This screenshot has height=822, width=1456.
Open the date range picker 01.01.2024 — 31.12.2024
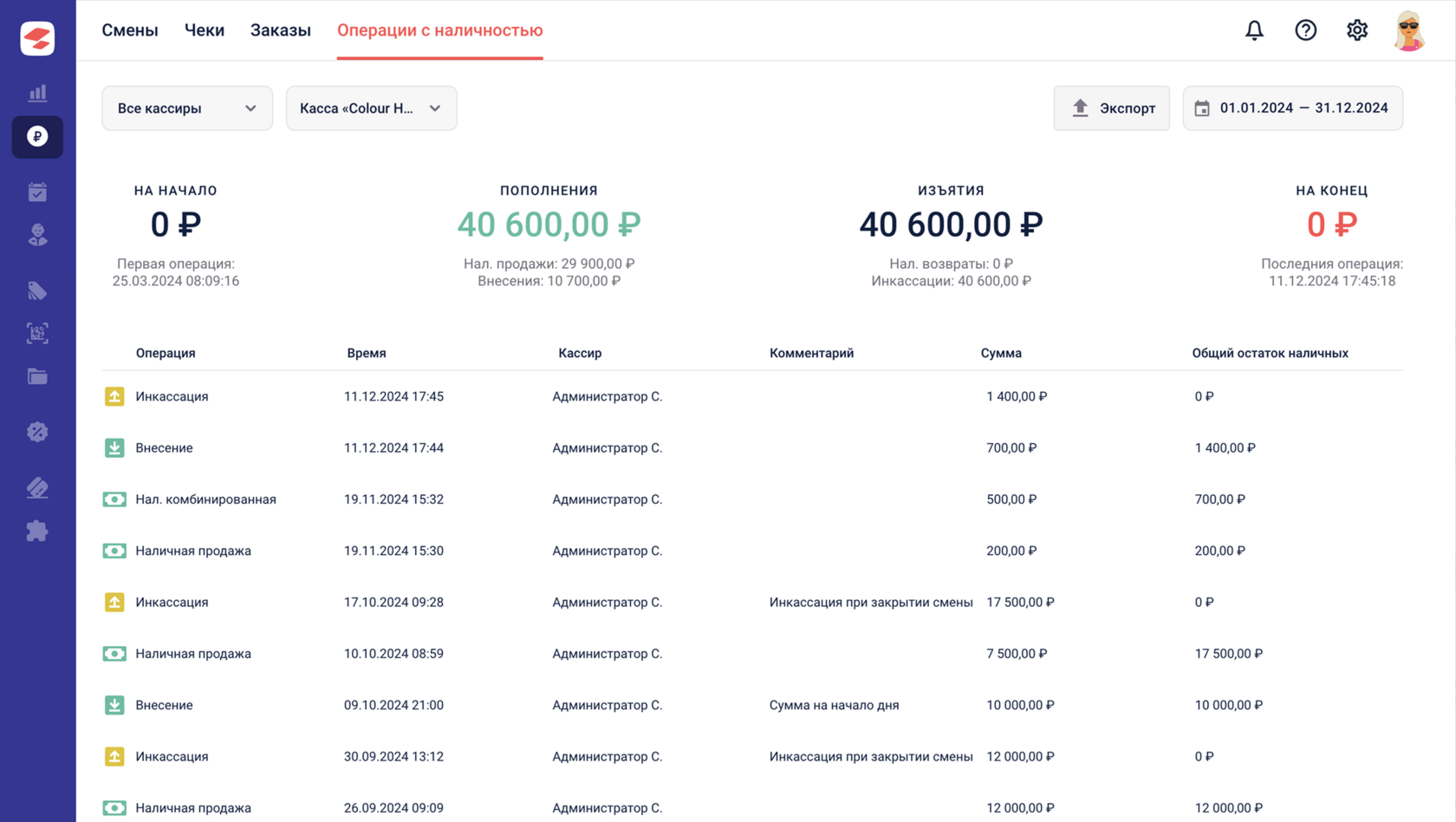point(1292,108)
